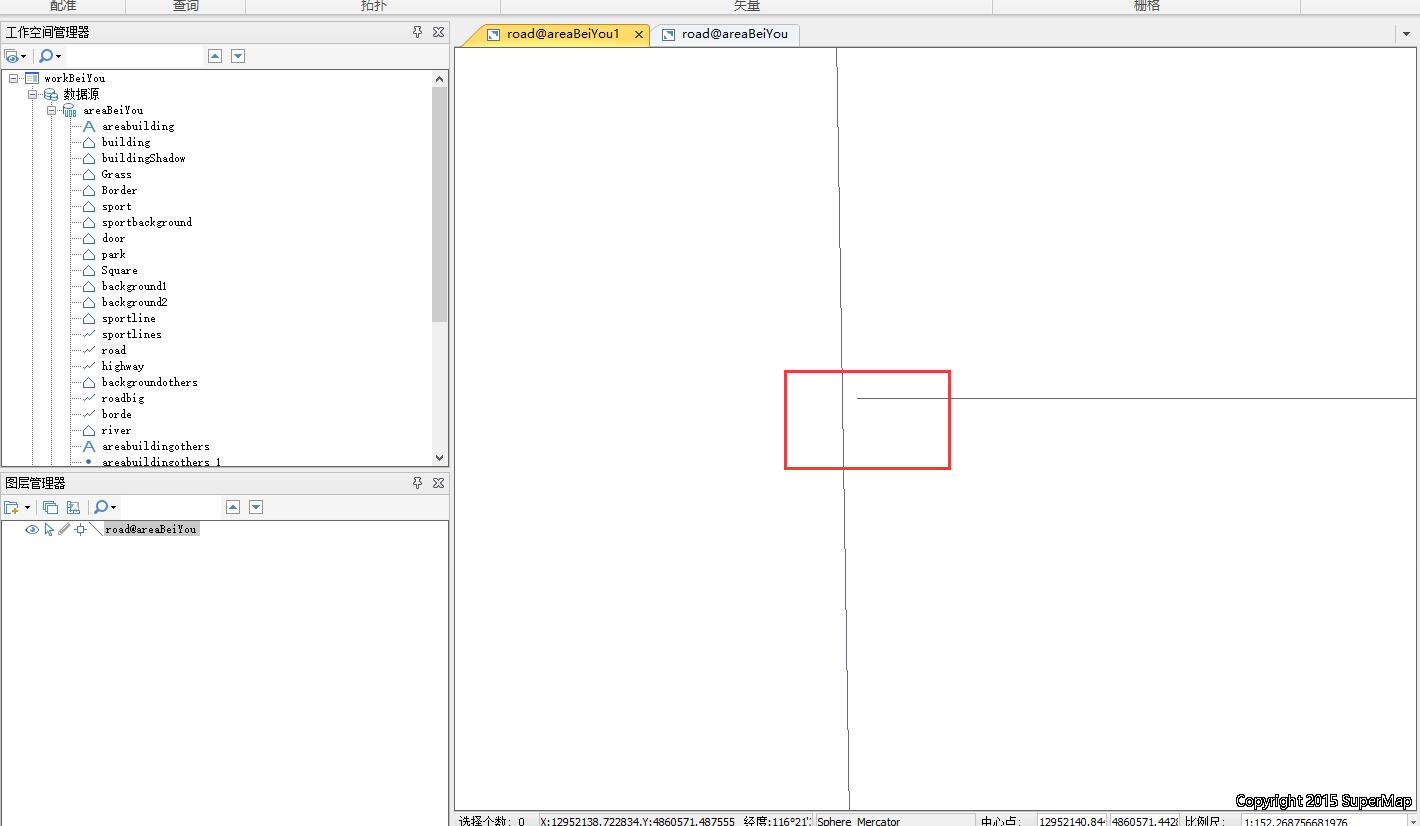Close the layer manager panel
Viewport: 1420px width, 826px height.
438,483
